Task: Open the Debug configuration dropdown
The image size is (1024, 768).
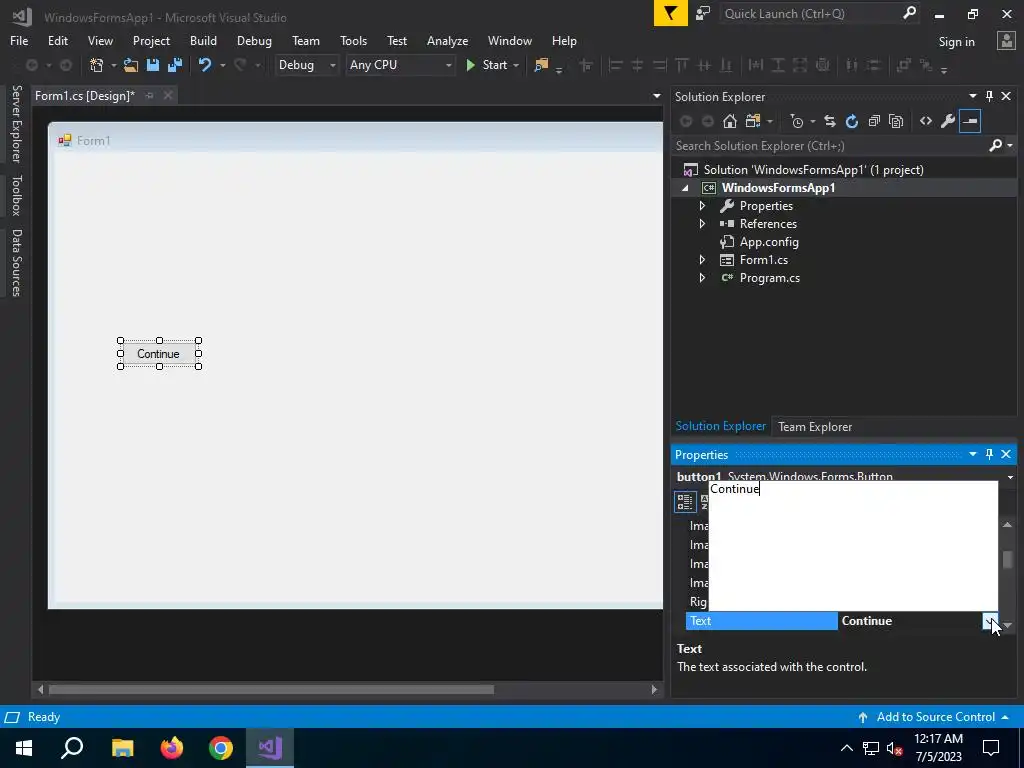Action: click(x=306, y=65)
